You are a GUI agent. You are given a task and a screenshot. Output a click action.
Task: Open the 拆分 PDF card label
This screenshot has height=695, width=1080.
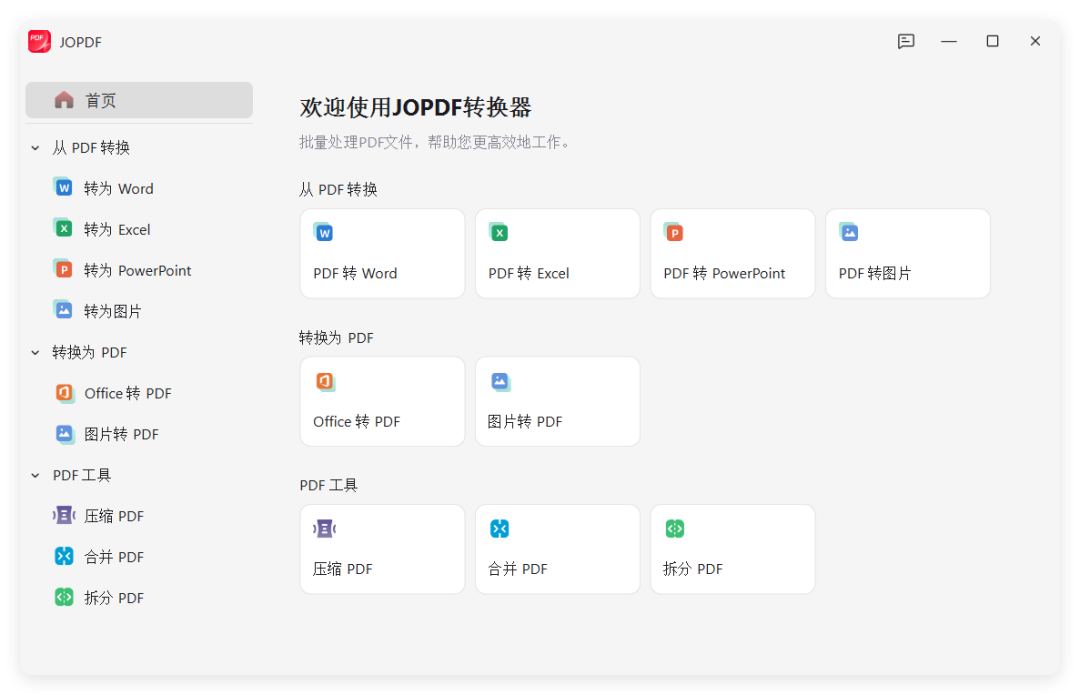click(x=692, y=569)
